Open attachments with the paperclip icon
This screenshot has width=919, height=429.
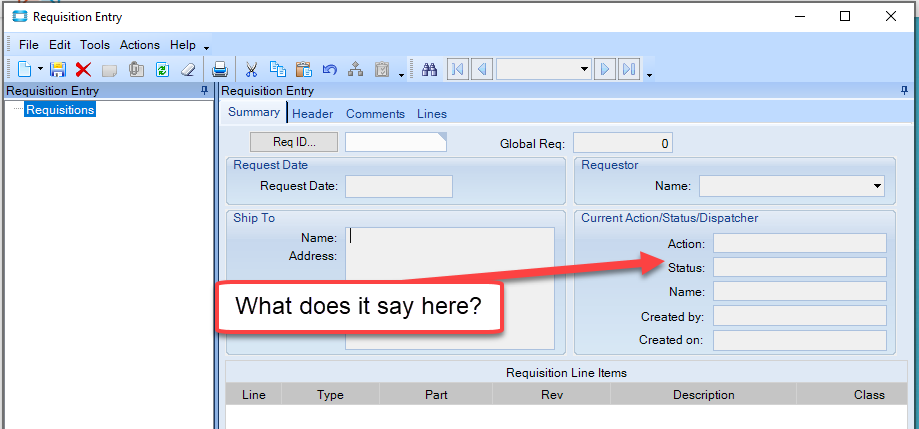point(136,70)
